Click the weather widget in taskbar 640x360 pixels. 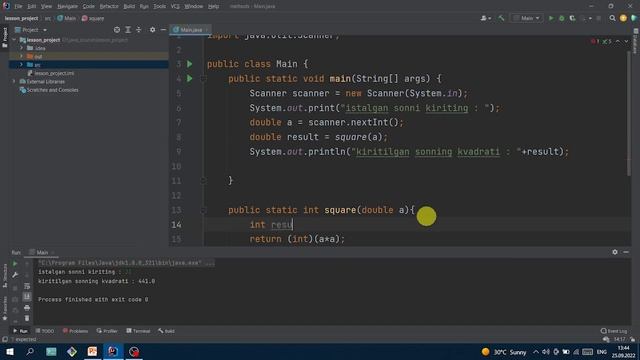click(504, 352)
